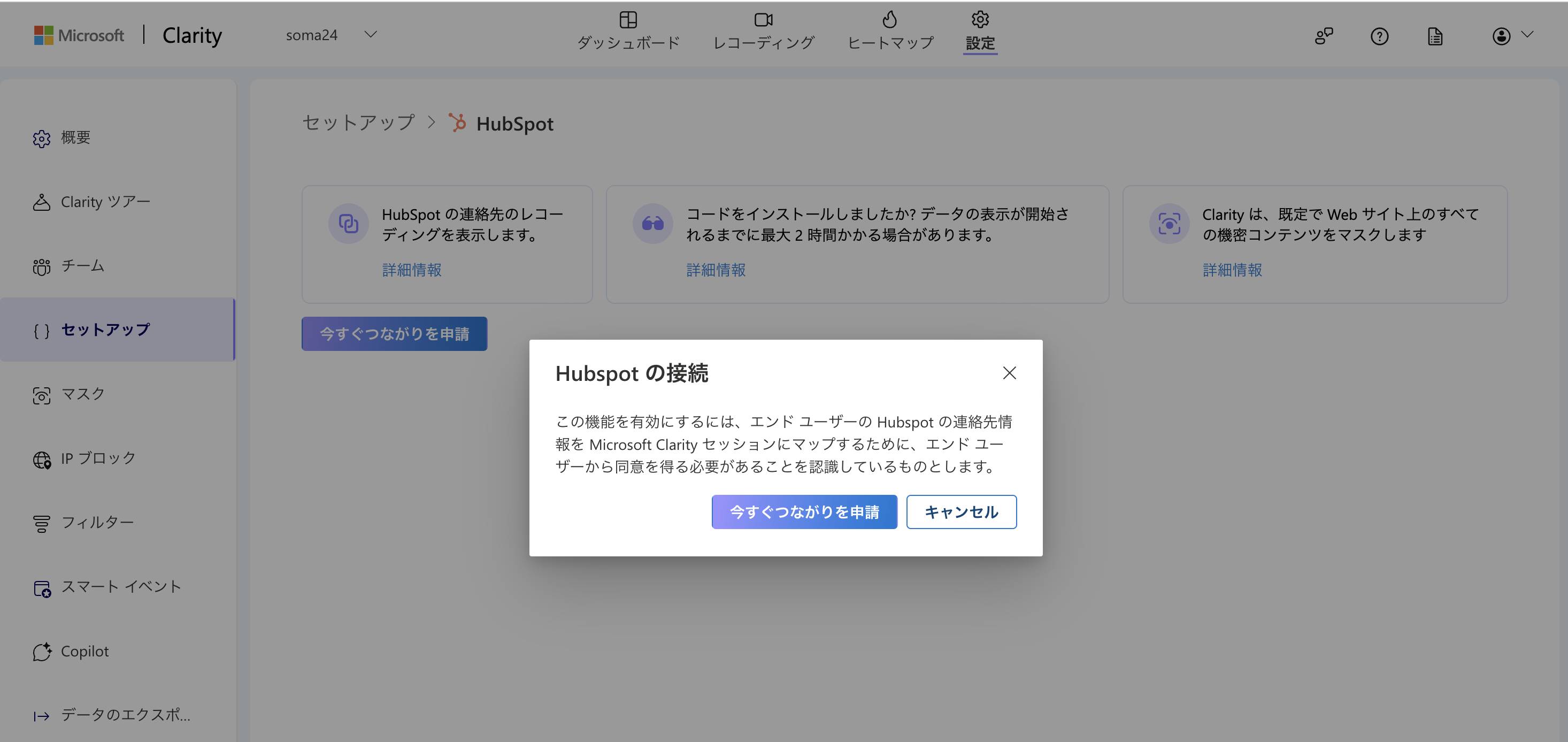Viewport: 1568px width, 742px height.
Task: Click the セットアップ sidebar item
Action: (104, 329)
